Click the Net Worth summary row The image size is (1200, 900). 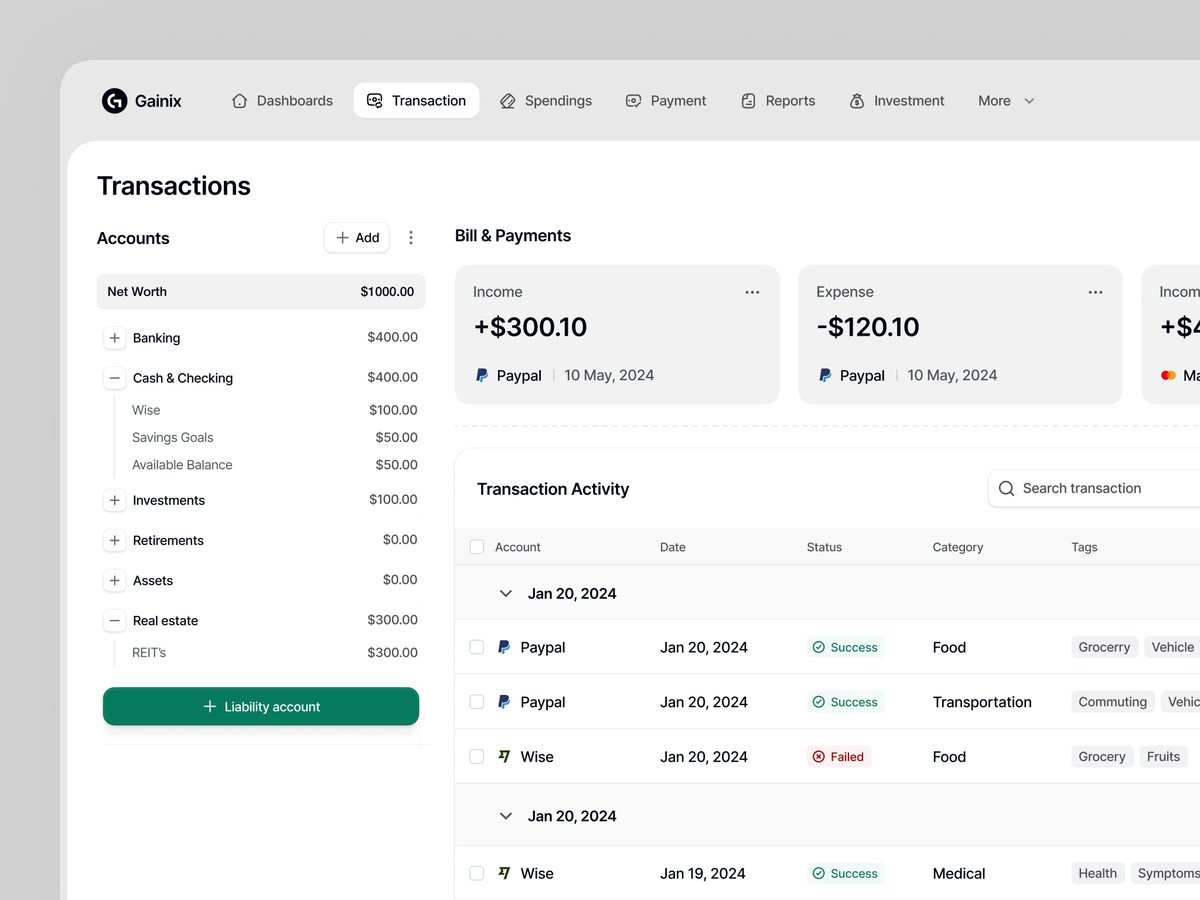tap(261, 291)
